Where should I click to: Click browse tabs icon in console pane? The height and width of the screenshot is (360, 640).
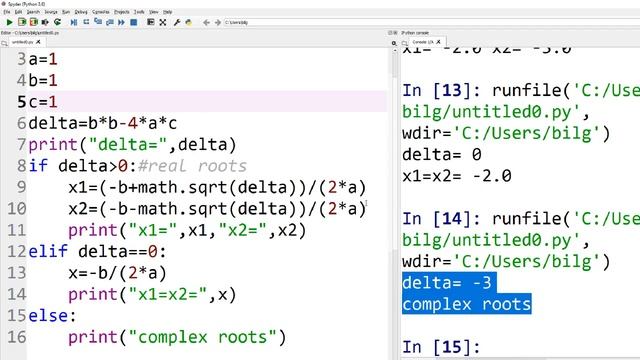(404, 42)
